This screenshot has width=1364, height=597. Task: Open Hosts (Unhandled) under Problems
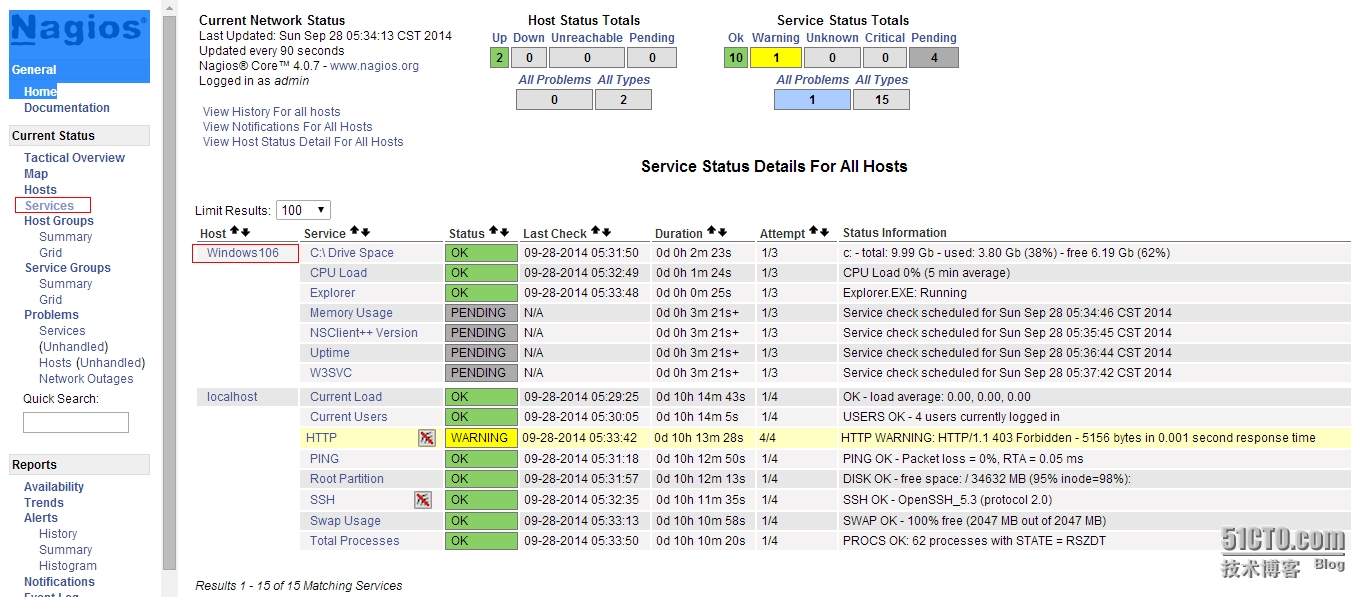pos(92,363)
